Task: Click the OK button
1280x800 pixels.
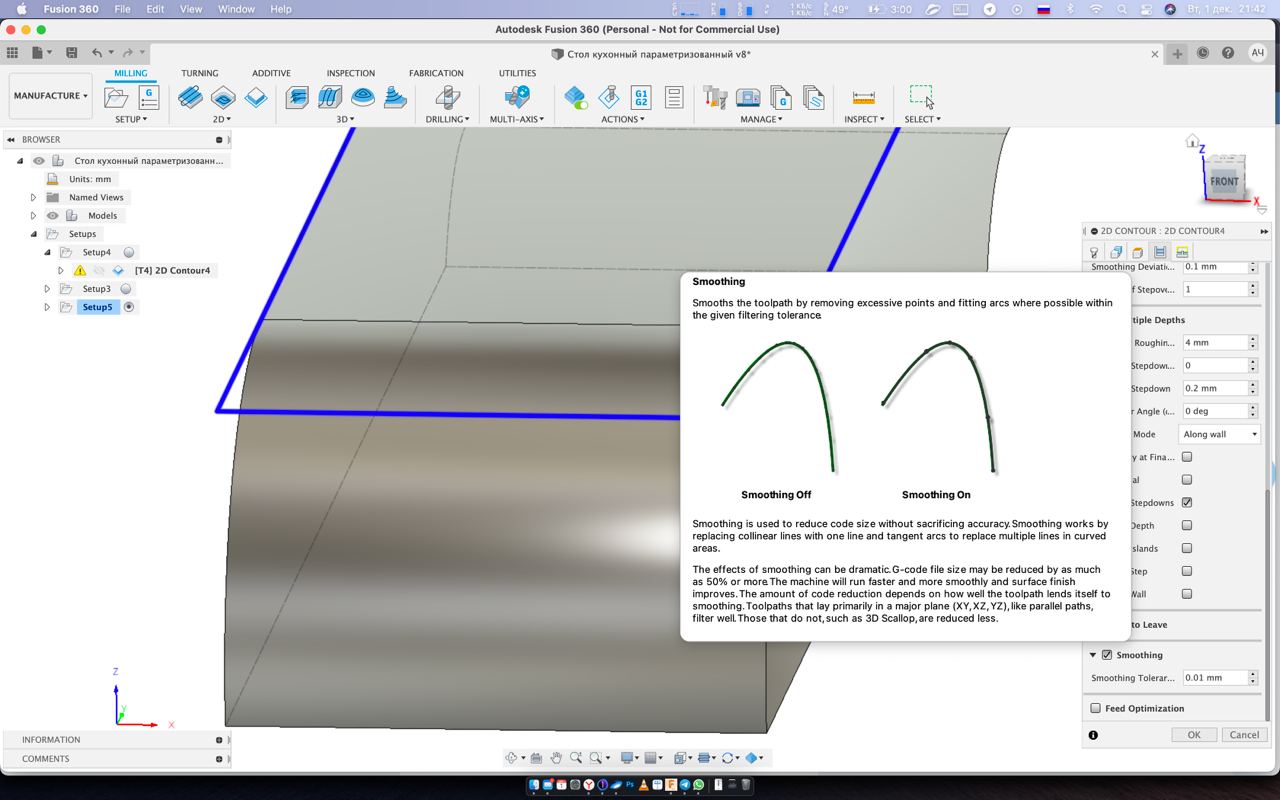Action: point(1194,734)
